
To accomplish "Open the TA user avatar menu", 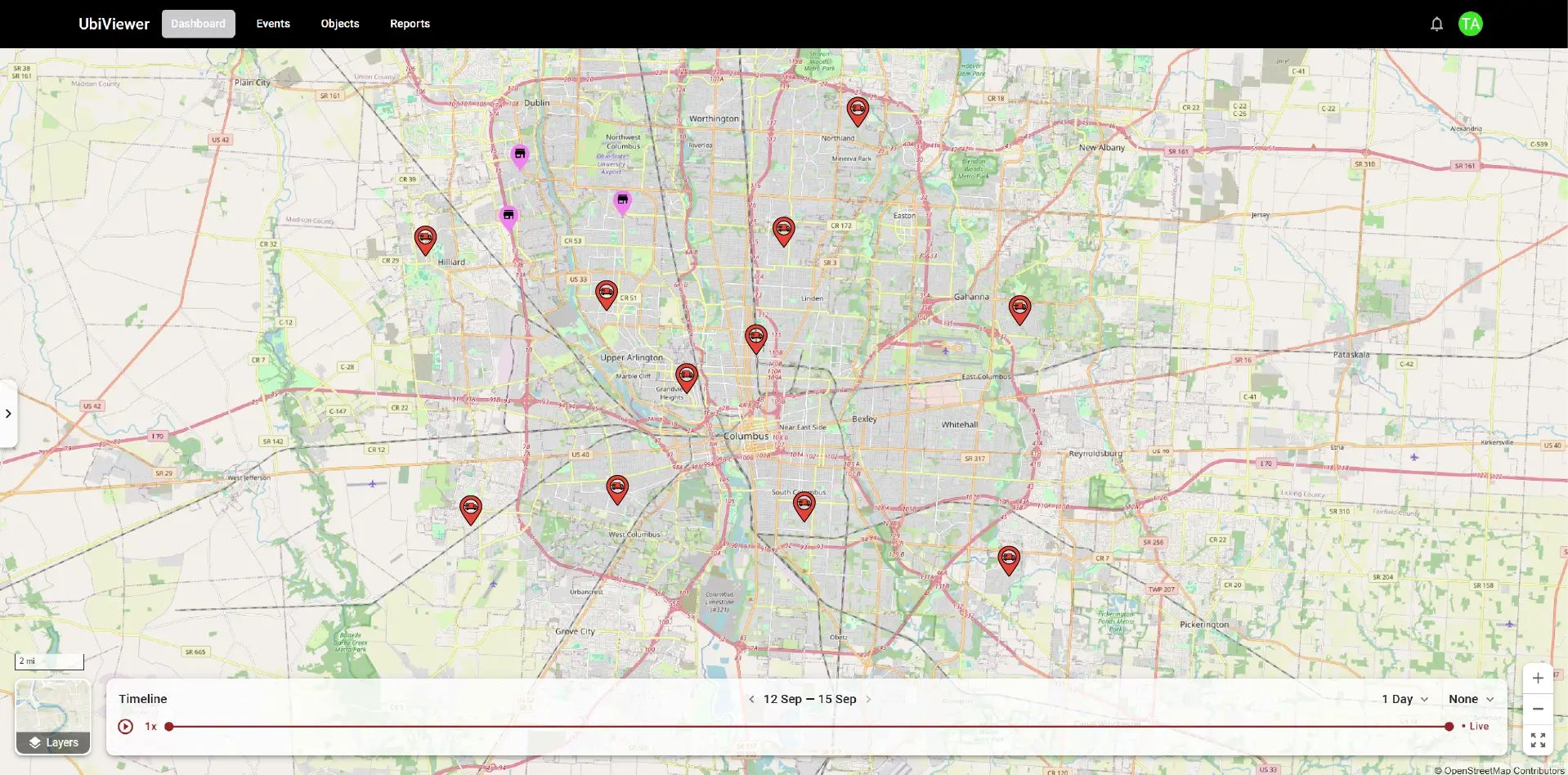I will click(x=1470, y=24).
